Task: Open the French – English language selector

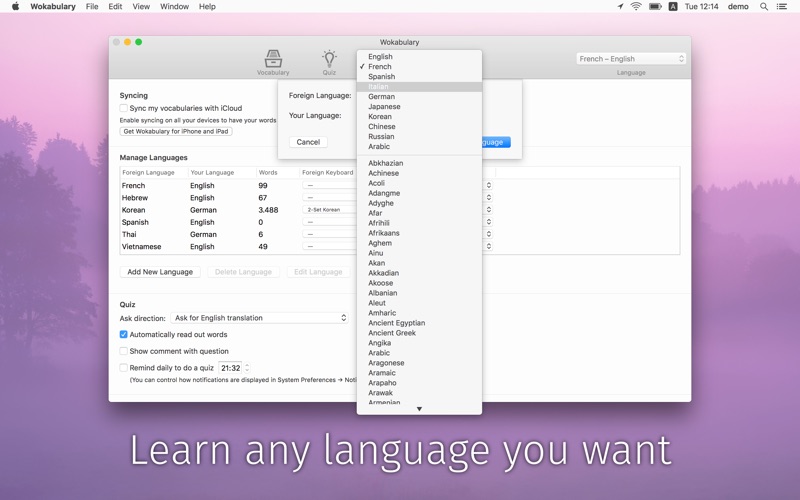Action: click(631, 59)
